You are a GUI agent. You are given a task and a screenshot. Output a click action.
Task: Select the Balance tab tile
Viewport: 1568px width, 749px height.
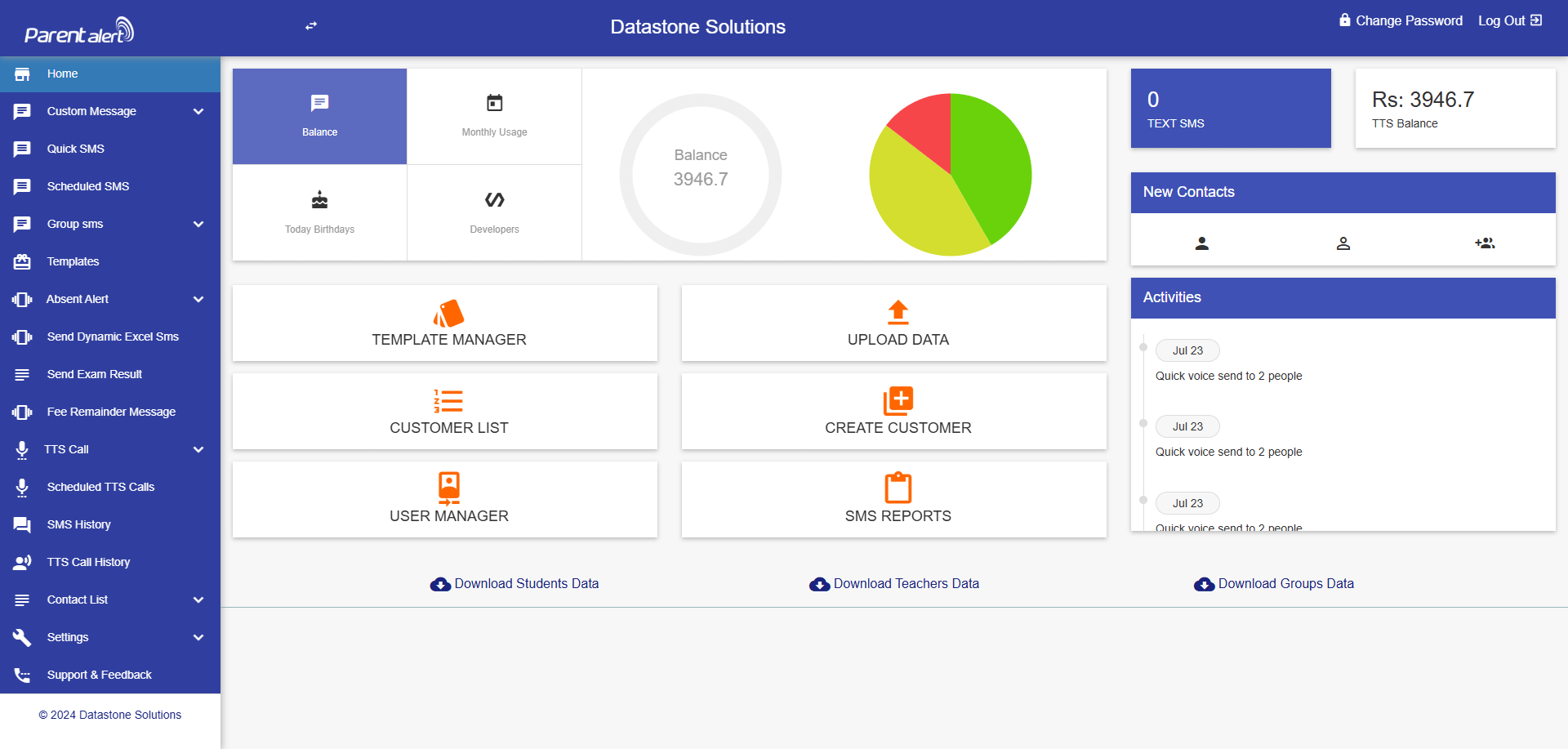[x=319, y=117]
